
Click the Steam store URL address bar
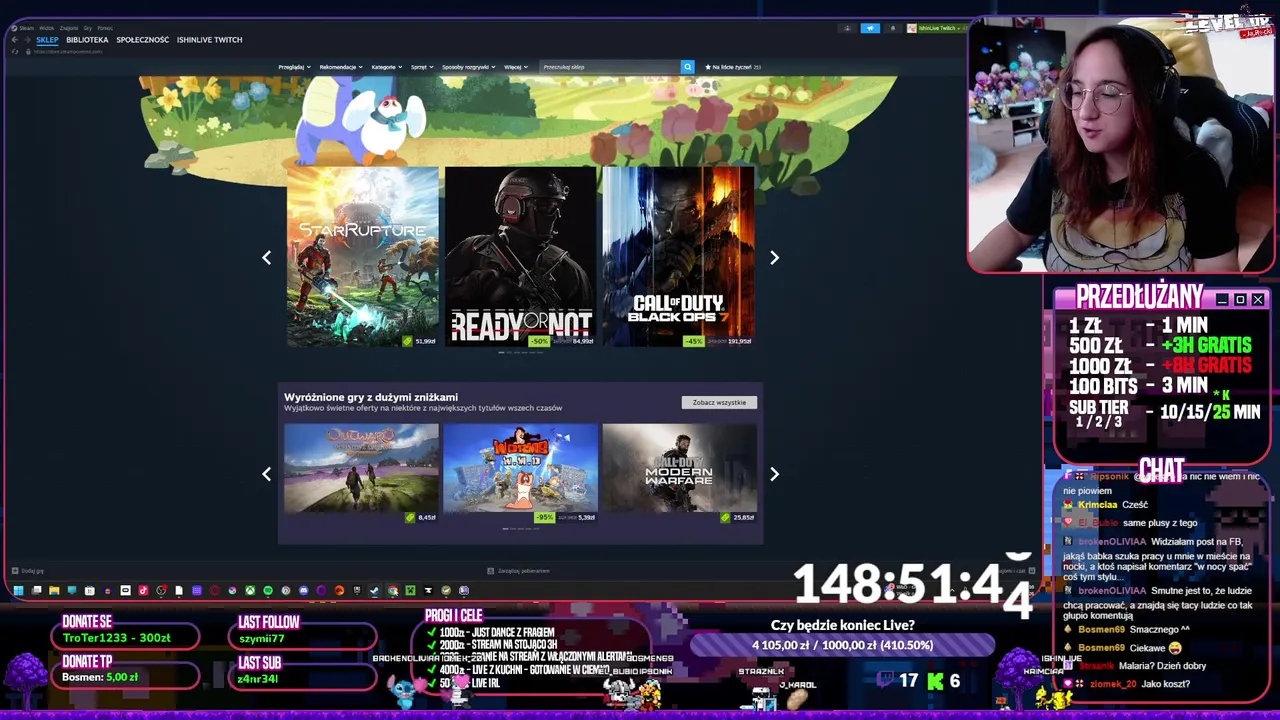pos(68,52)
